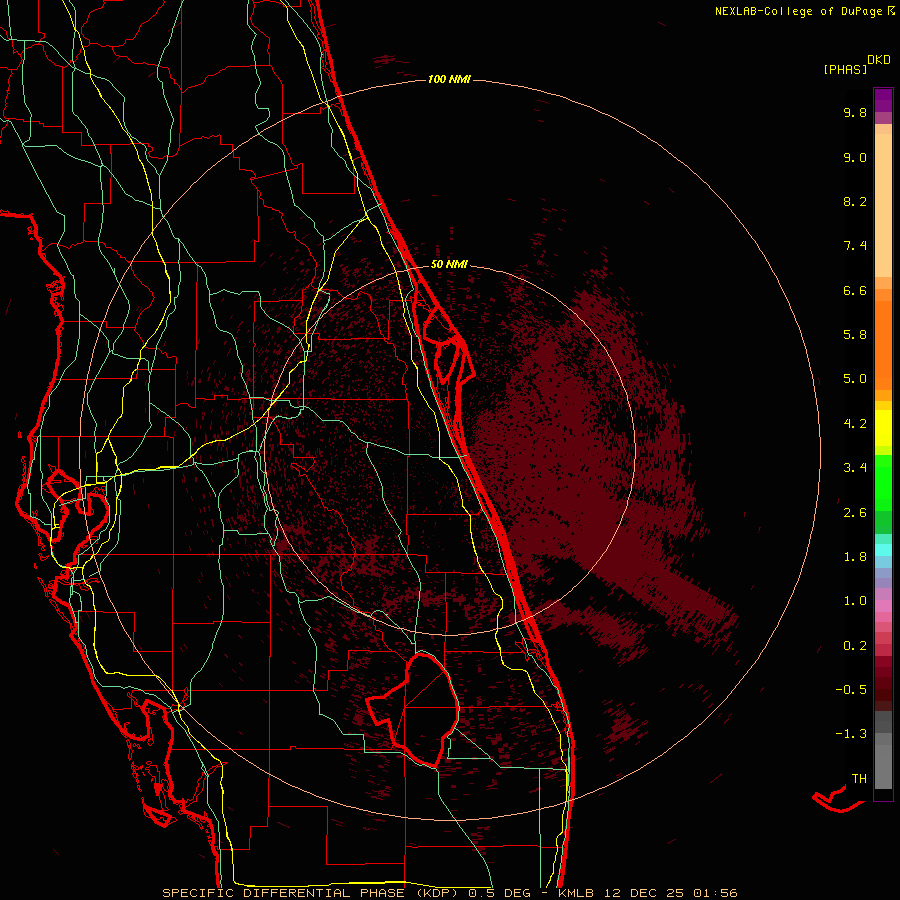The image size is (900, 900).
Task: Click the SPECIFIC DIFFERENTIAL PHASE caption text
Action: pos(285,893)
